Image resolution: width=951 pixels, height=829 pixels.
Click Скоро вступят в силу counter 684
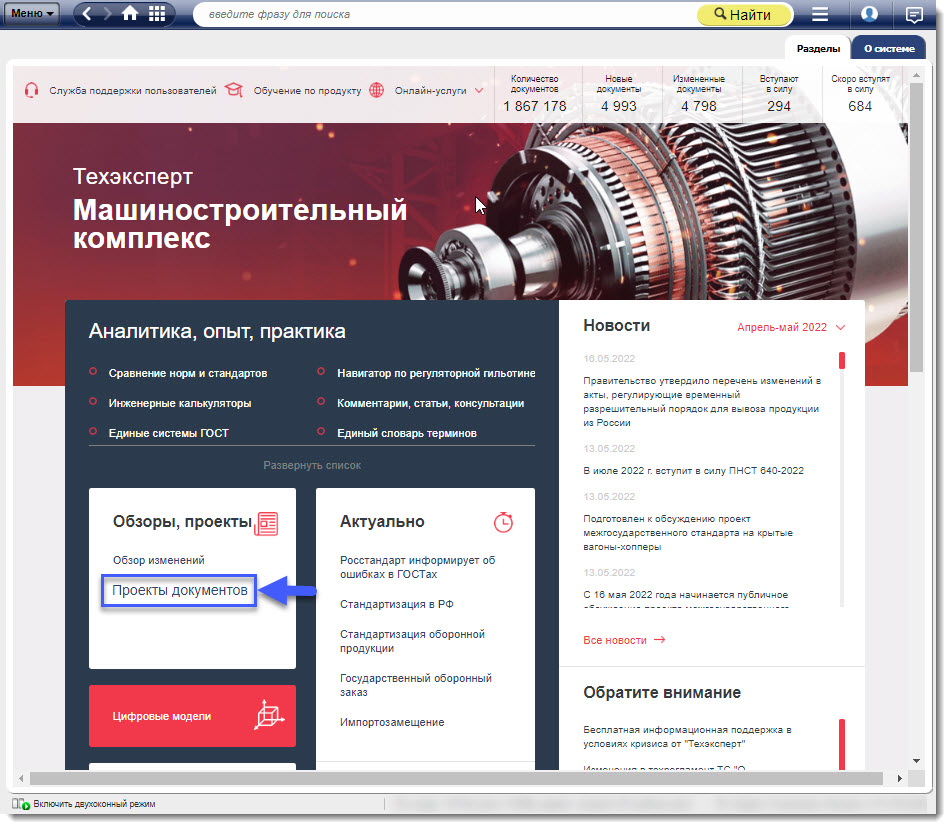point(860,94)
